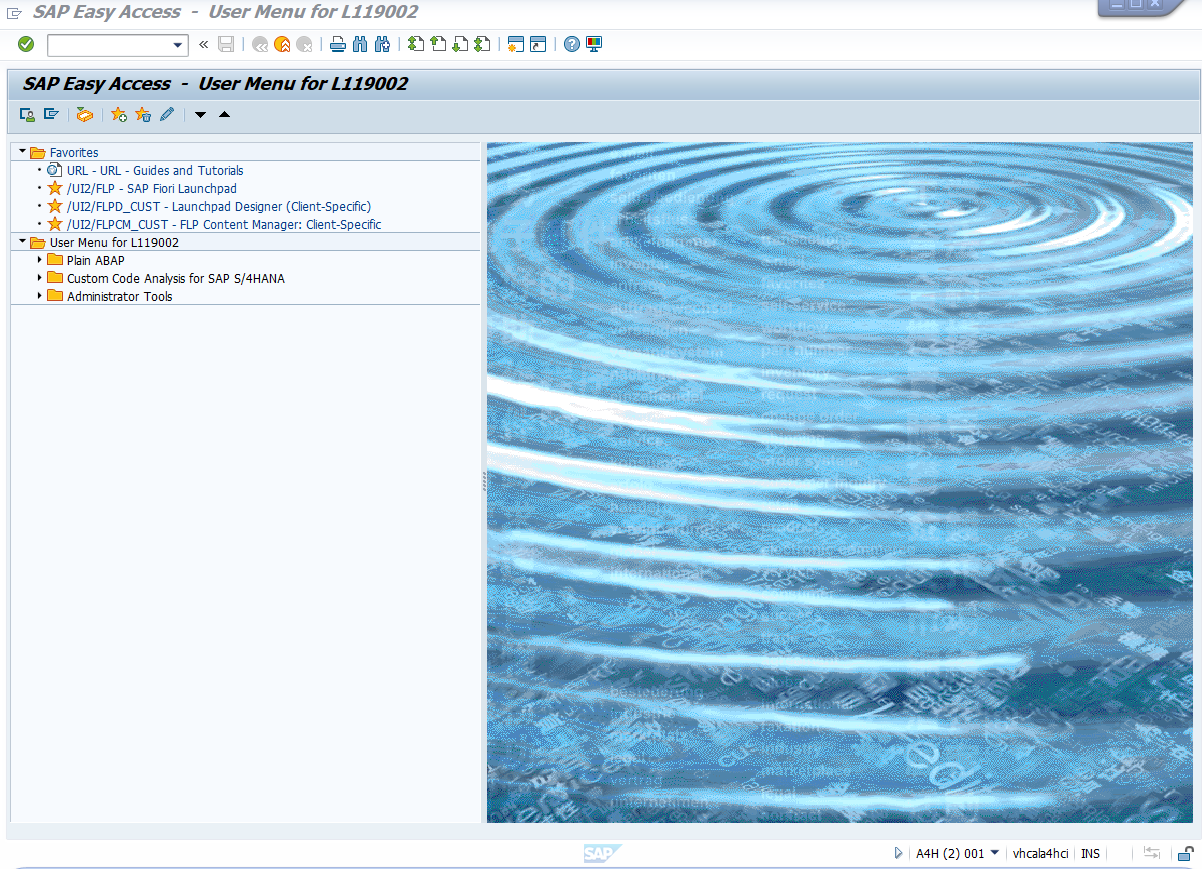
Task: Click the Find Next binoculars icon
Action: pyautogui.click(x=382, y=44)
